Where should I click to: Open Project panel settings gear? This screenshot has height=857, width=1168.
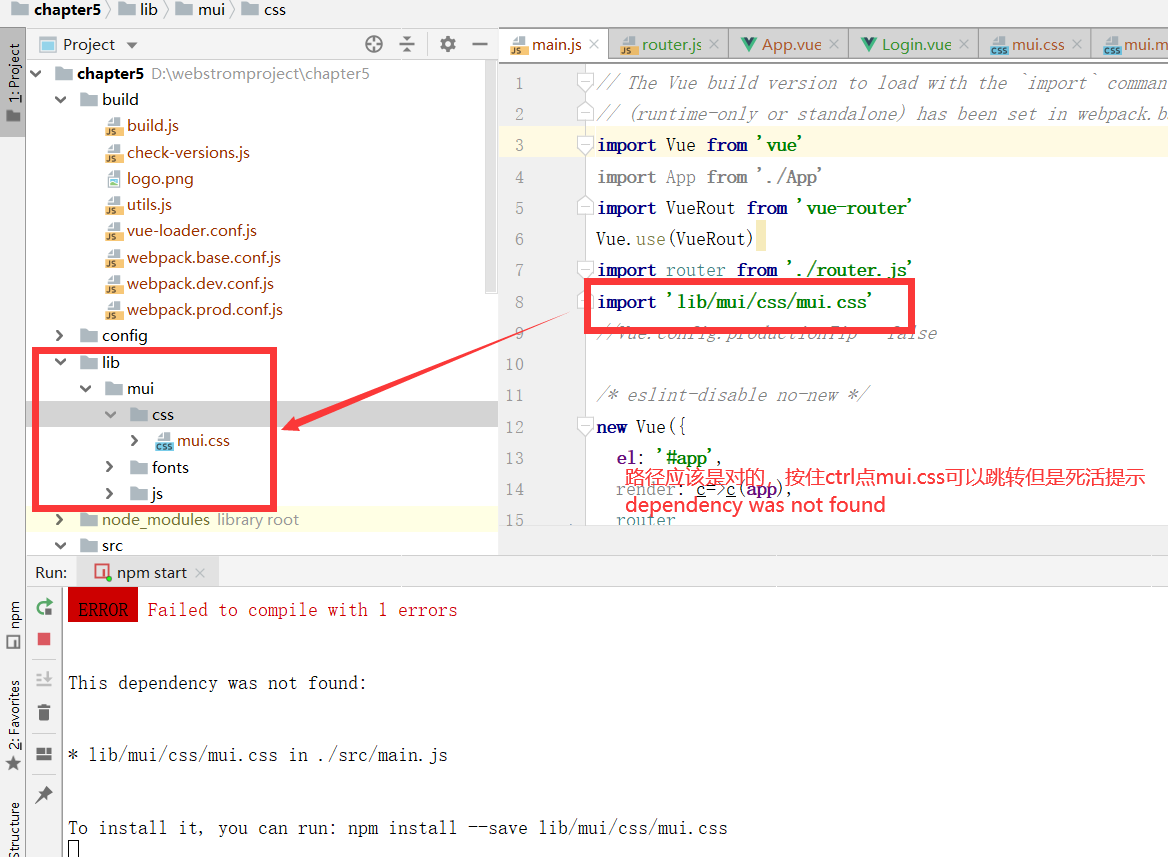(x=448, y=44)
